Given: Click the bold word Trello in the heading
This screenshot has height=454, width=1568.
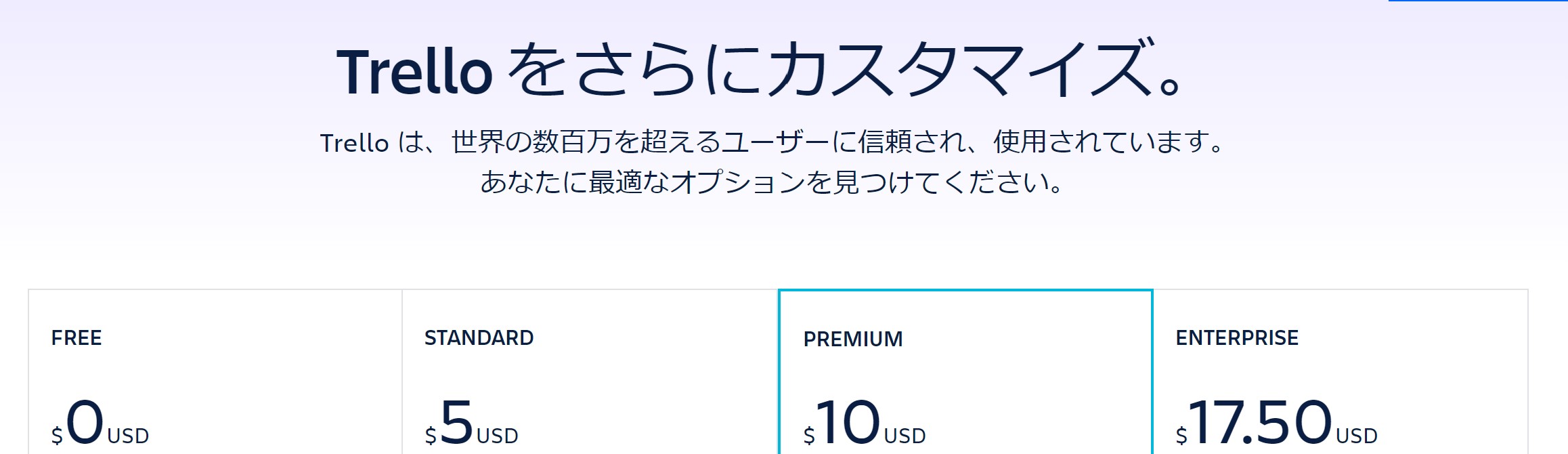Looking at the screenshot, I should [414, 72].
